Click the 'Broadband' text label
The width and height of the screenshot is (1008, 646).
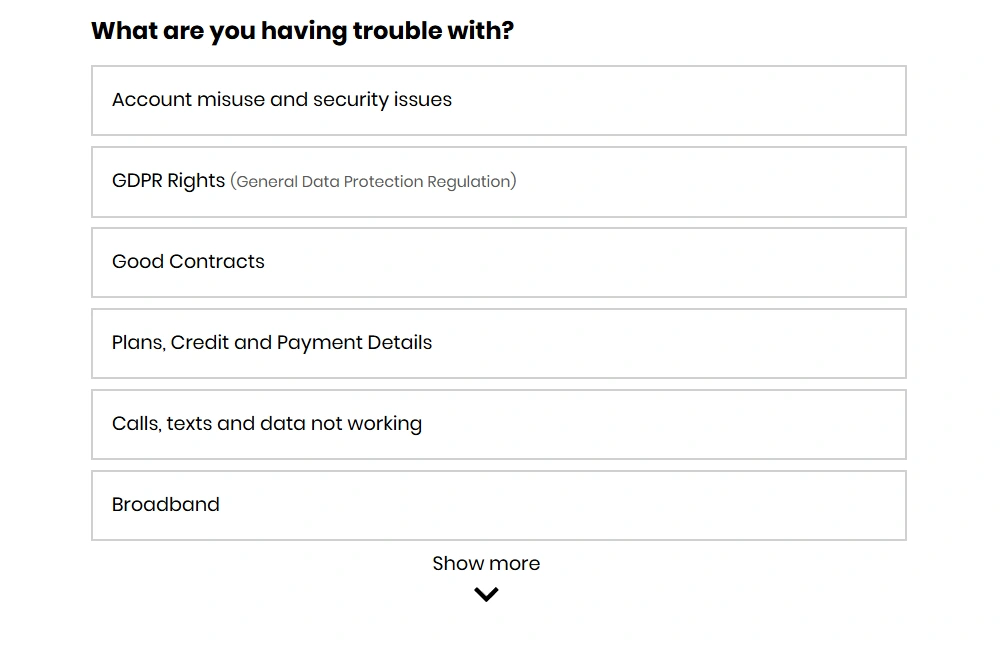tap(166, 505)
